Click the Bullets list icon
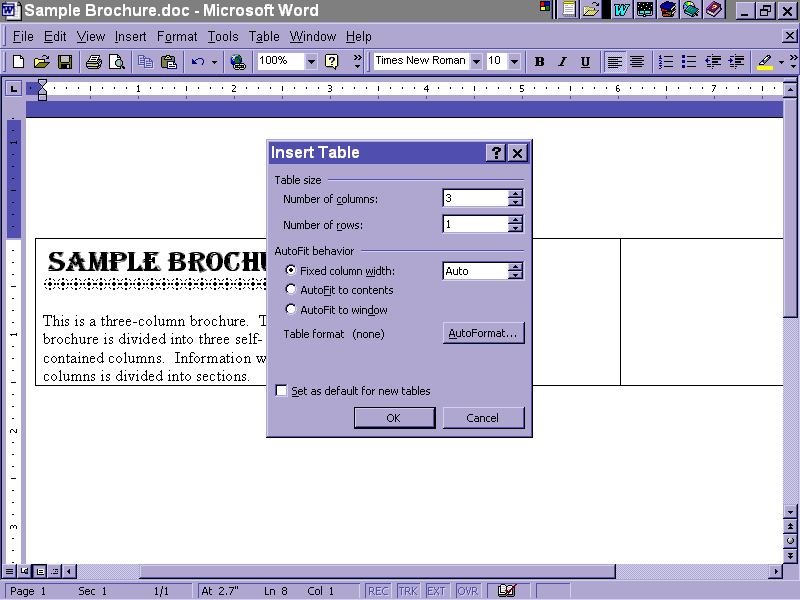This screenshot has width=800, height=600. pos(689,62)
